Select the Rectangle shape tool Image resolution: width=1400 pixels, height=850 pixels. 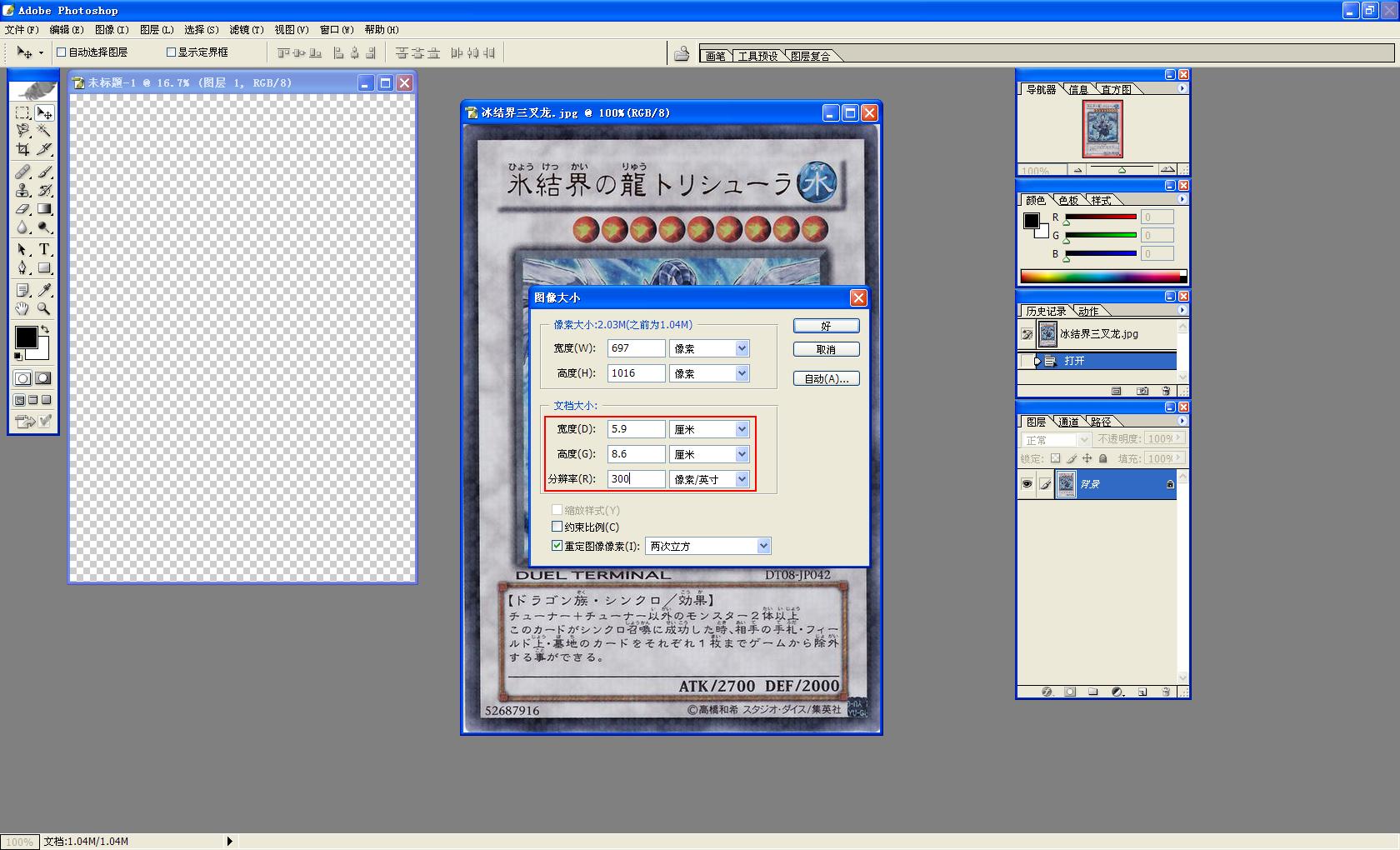click(x=44, y=268)
